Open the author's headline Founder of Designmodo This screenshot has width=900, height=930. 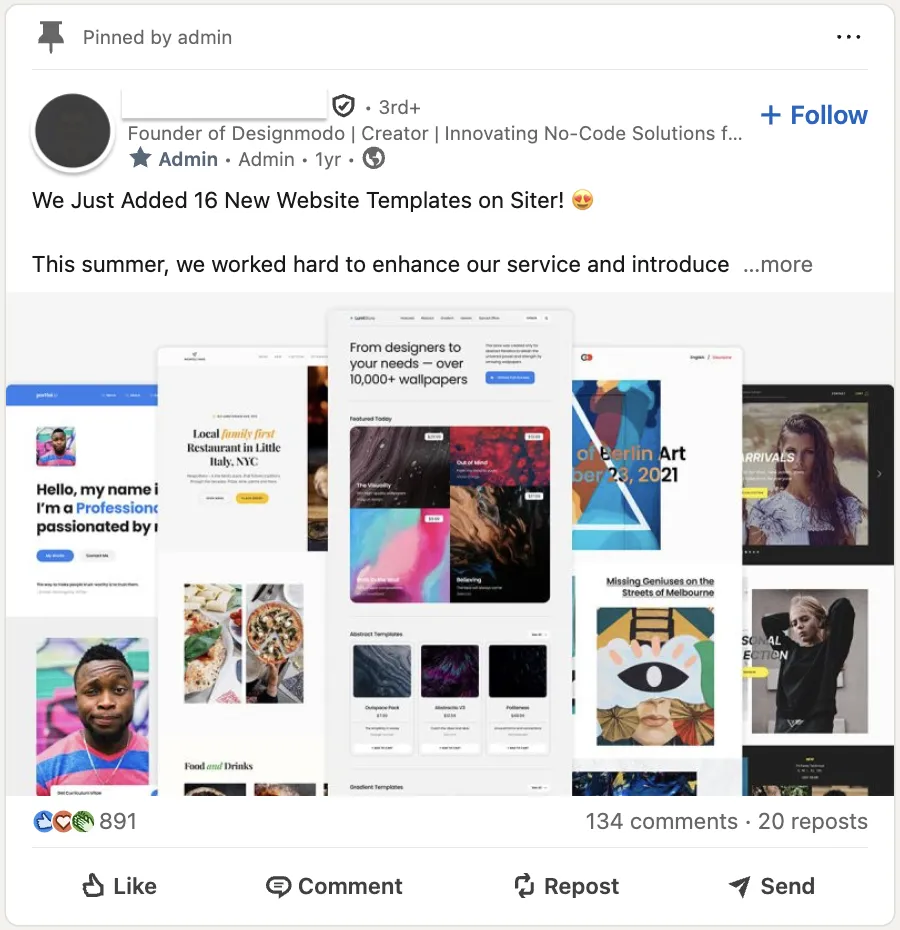435,133
